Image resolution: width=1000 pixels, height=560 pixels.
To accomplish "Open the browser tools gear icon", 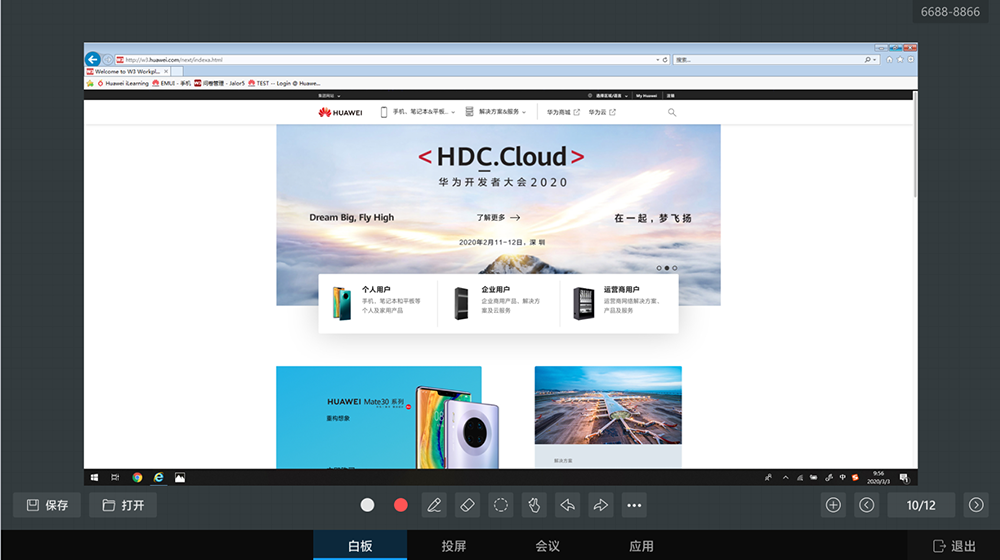I will (911, 59).
